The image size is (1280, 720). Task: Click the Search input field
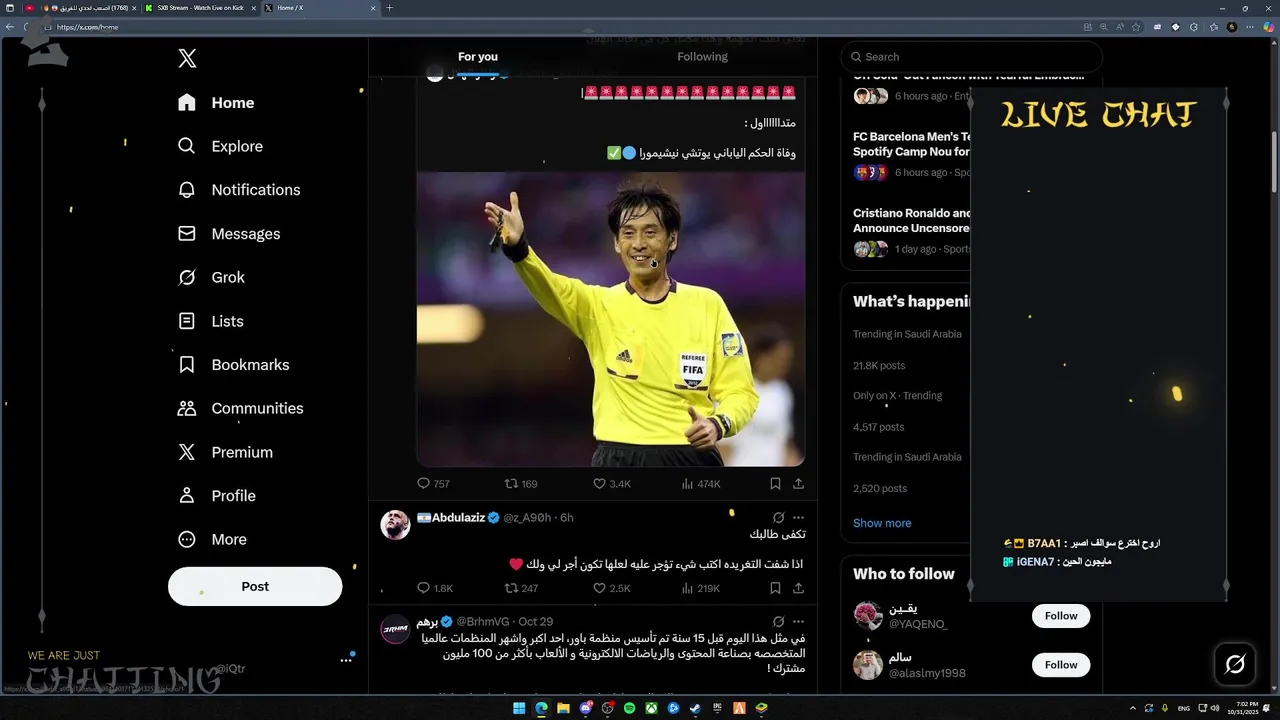point(971,57)
